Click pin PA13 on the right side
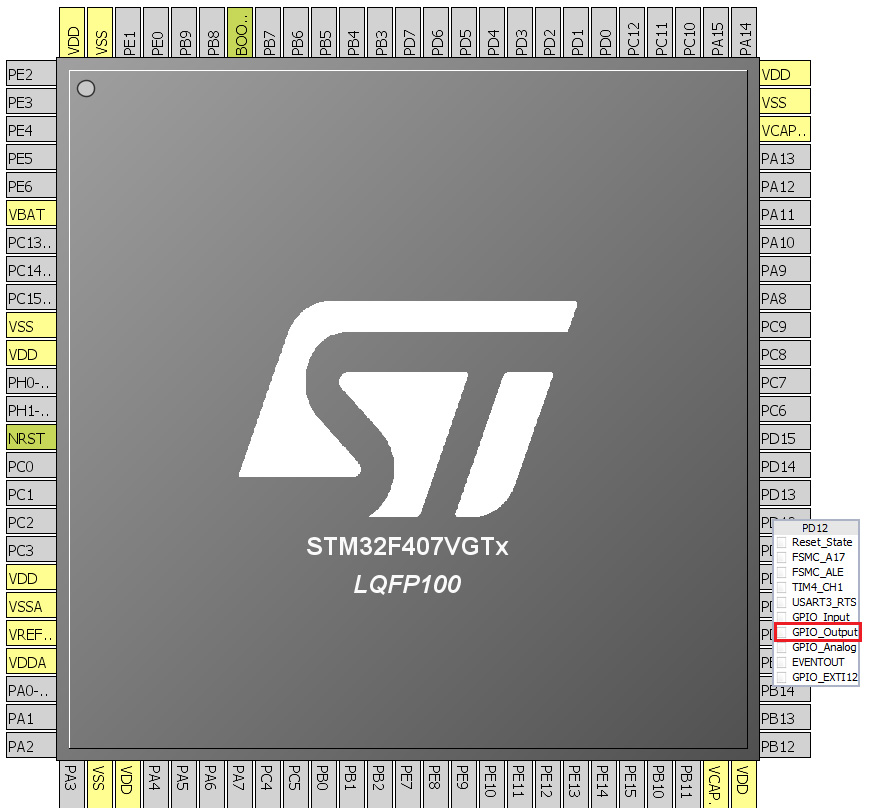Viewport: 879px width, 808px height. (x=785, y=158)
